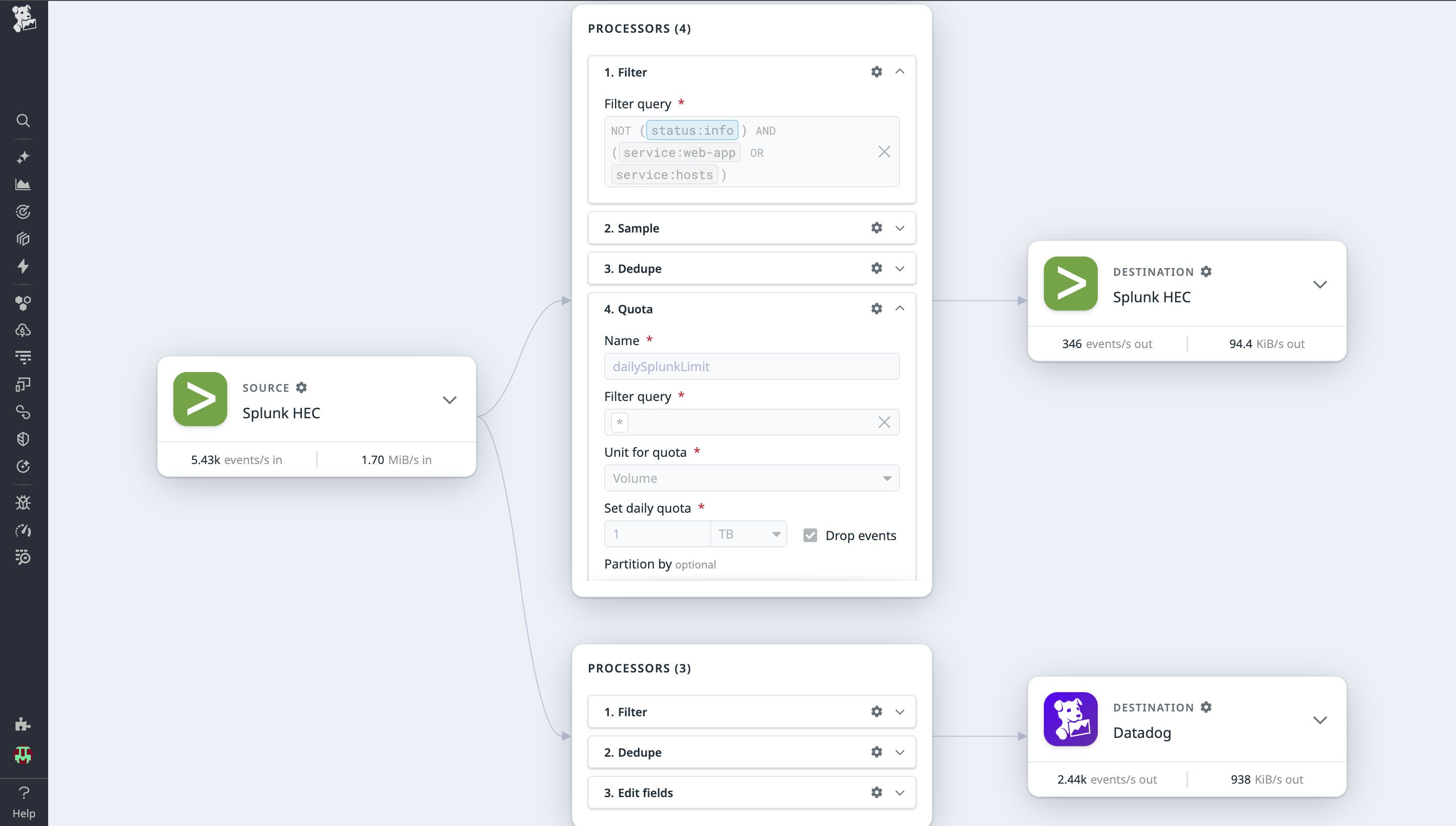The height and width of the screenshot is (826, 1456).
Task: Click the lightning bolt icon in the sidebar
Action: coord(23,266)
